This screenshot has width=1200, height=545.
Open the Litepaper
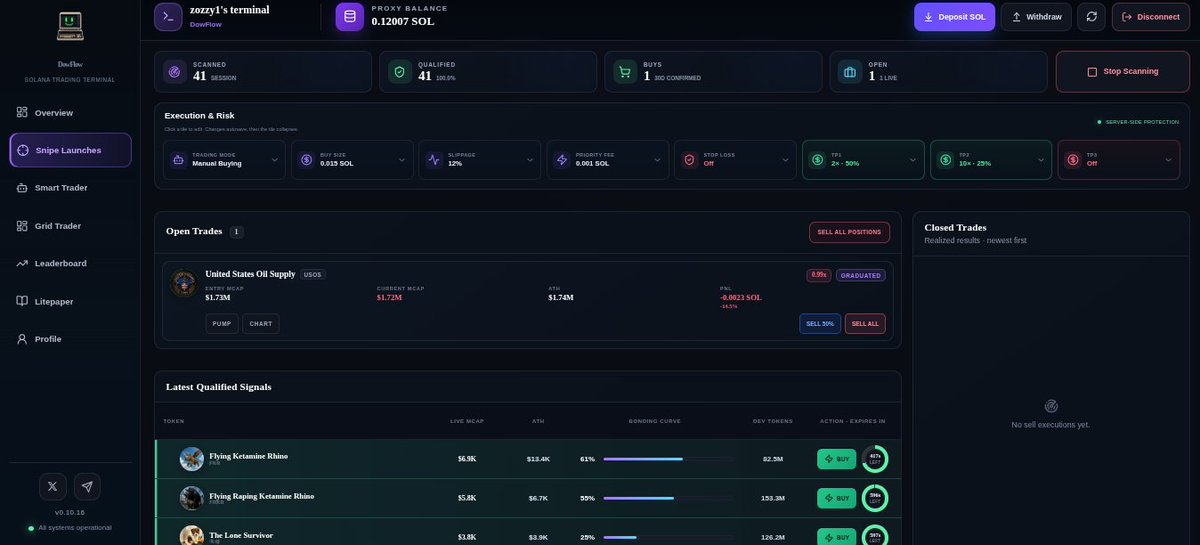click(x=70, y=301)
